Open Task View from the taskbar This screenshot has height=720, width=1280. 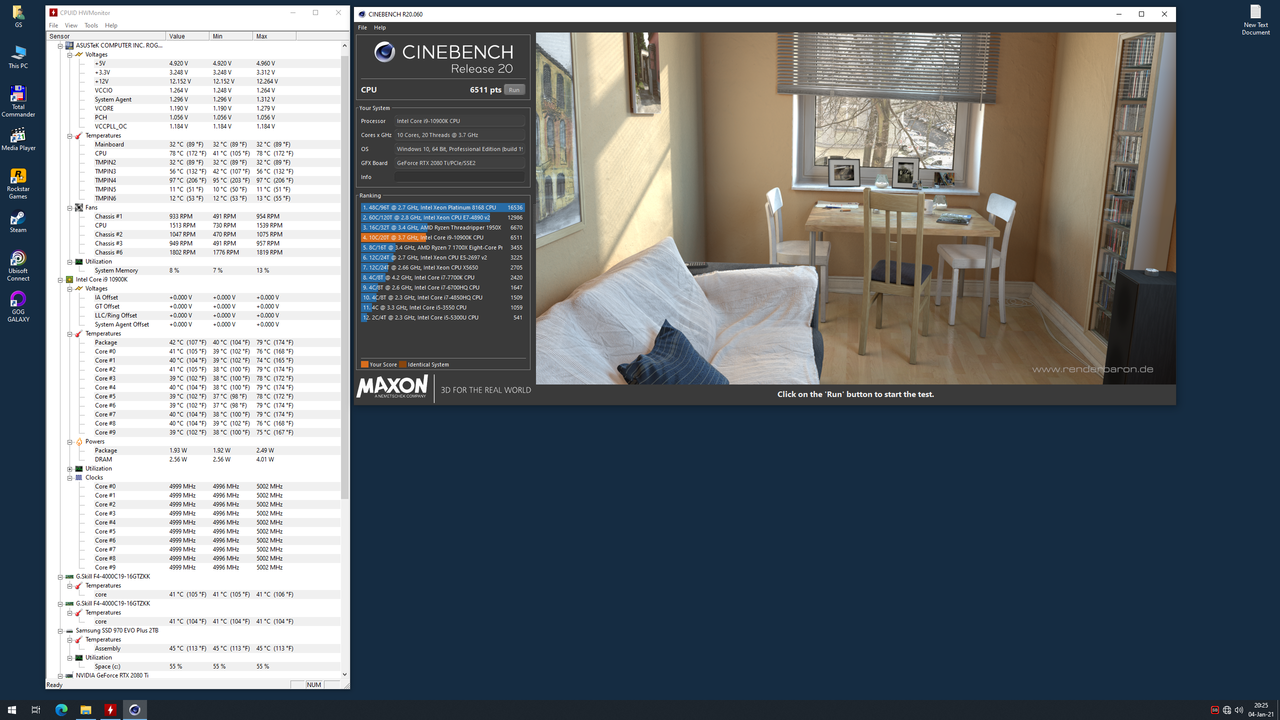click(x=35, y=710)
